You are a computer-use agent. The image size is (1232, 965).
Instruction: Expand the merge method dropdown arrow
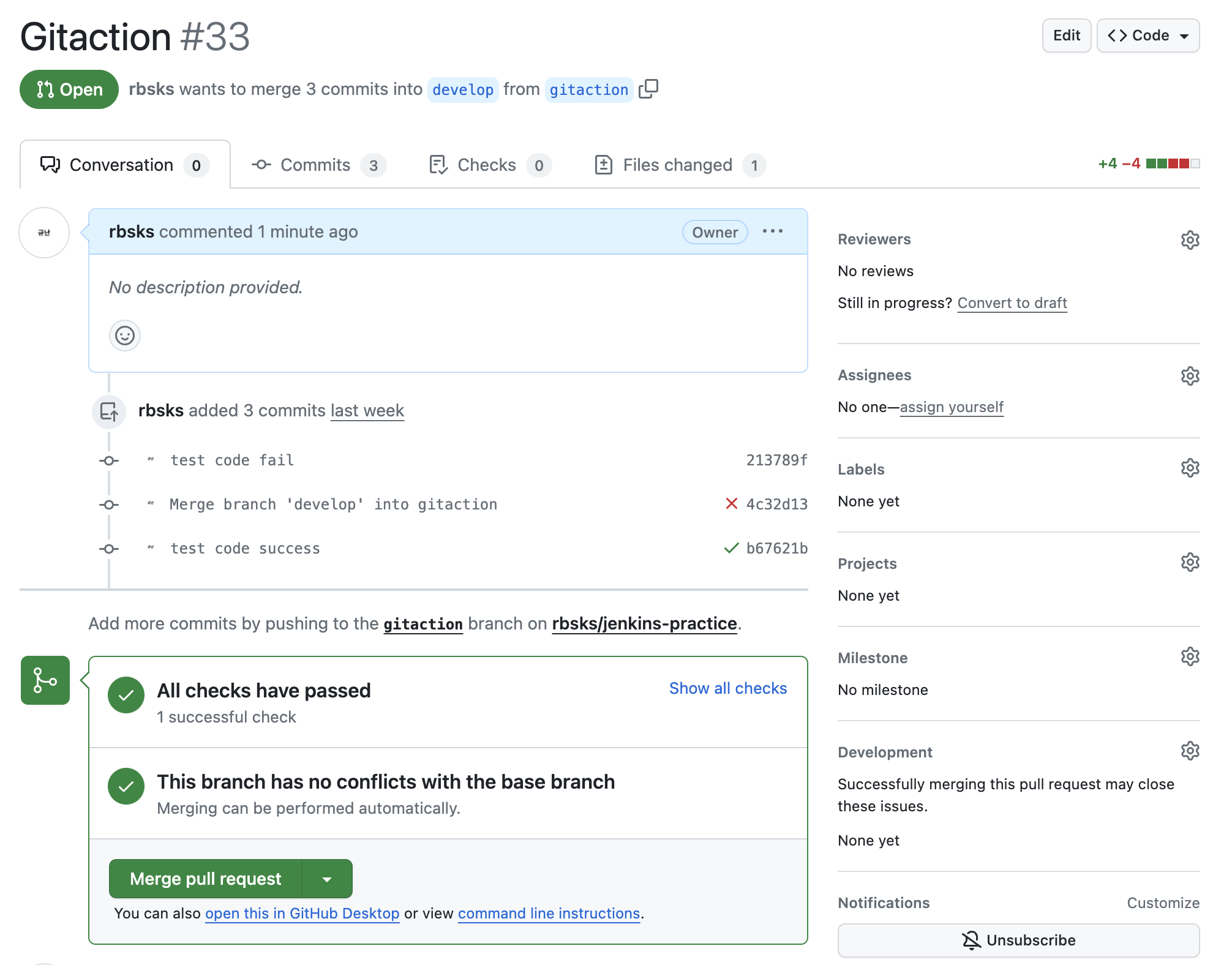point(327,879)
